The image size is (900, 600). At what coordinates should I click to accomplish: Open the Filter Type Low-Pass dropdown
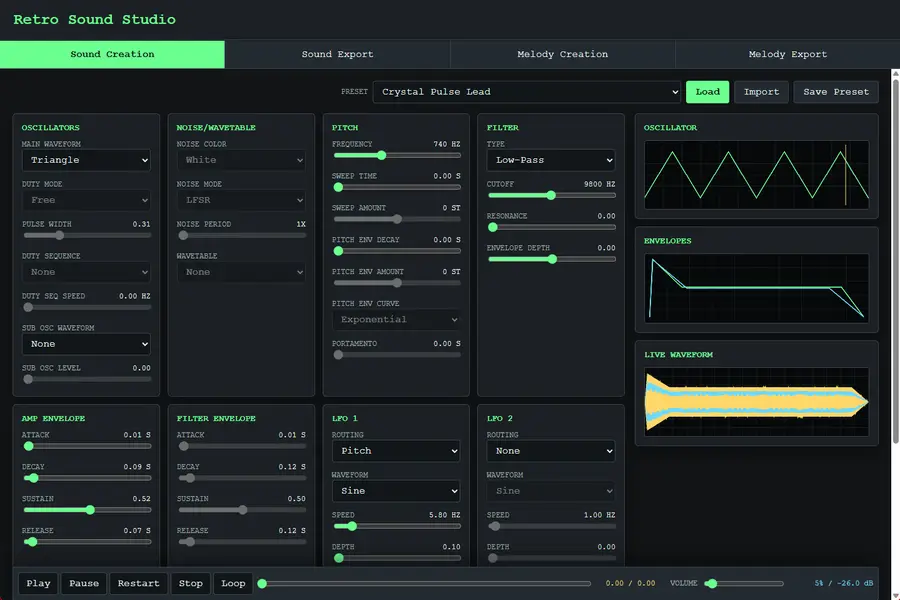(550, 160)
